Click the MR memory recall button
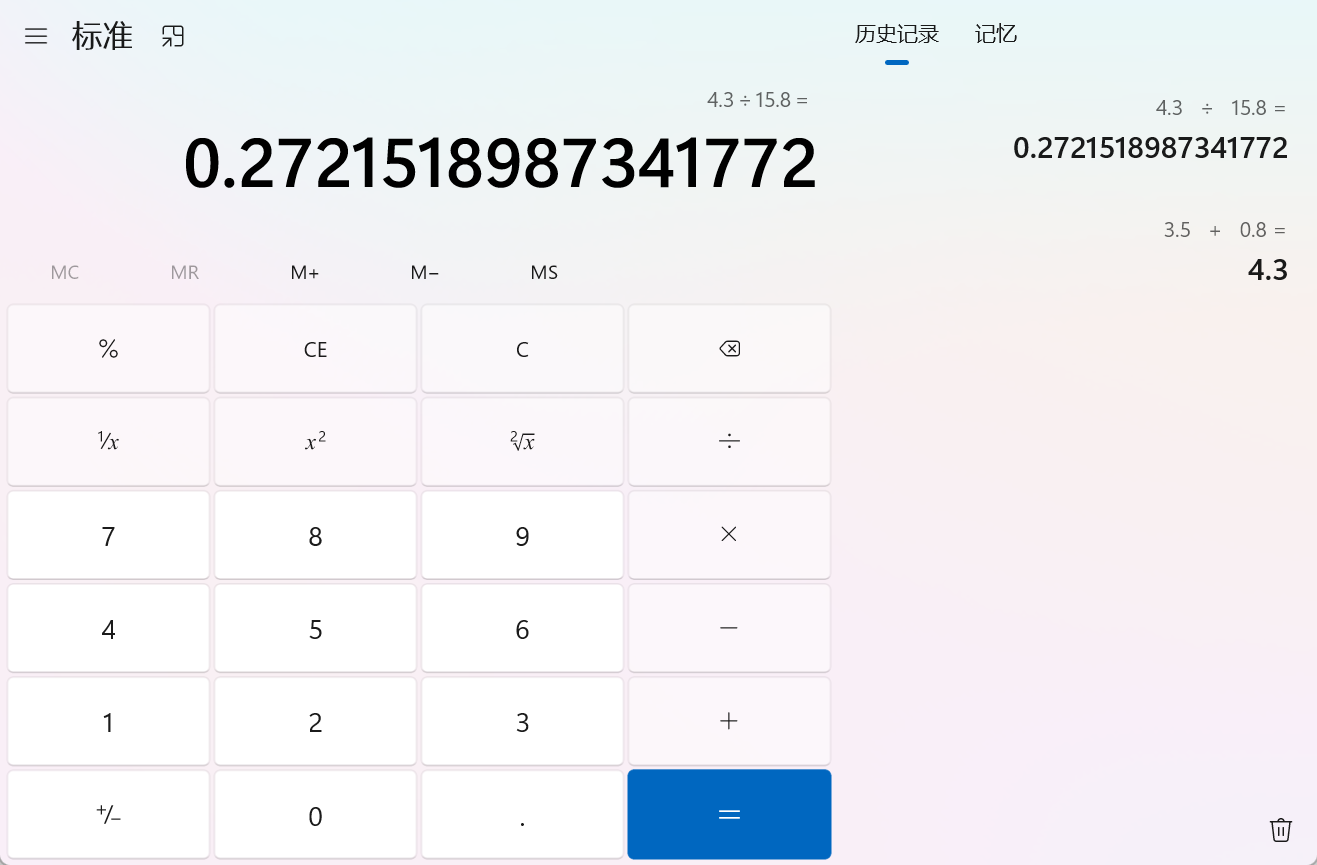1317x865 pixels. coord(185,272)
